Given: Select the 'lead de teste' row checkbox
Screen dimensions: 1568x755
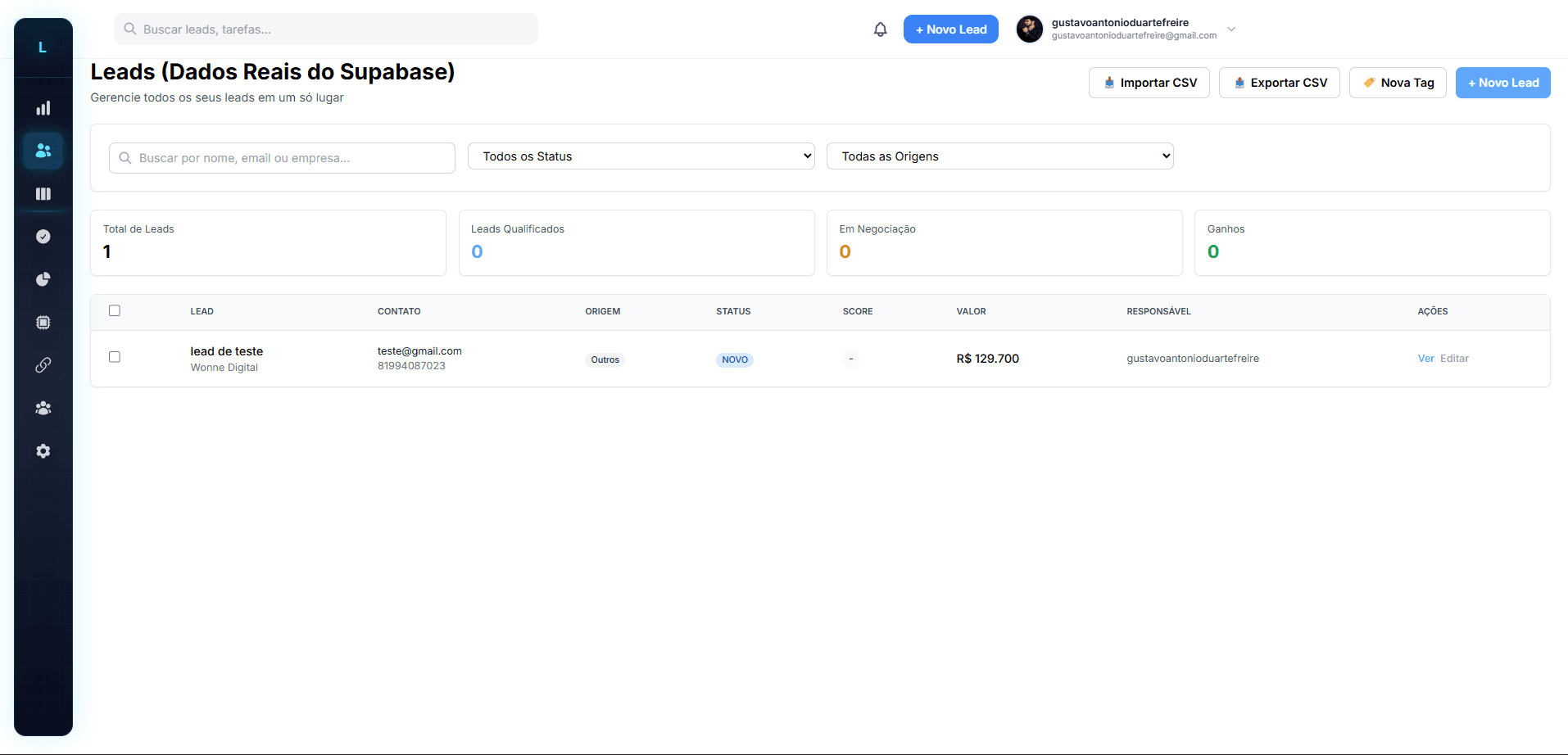Looking at the screenshot, I should [115, 357].
